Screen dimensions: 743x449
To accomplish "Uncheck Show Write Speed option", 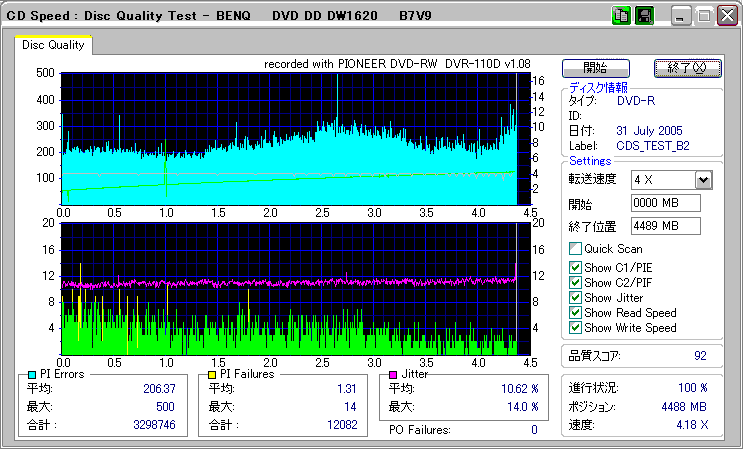I will click(575, 327).
